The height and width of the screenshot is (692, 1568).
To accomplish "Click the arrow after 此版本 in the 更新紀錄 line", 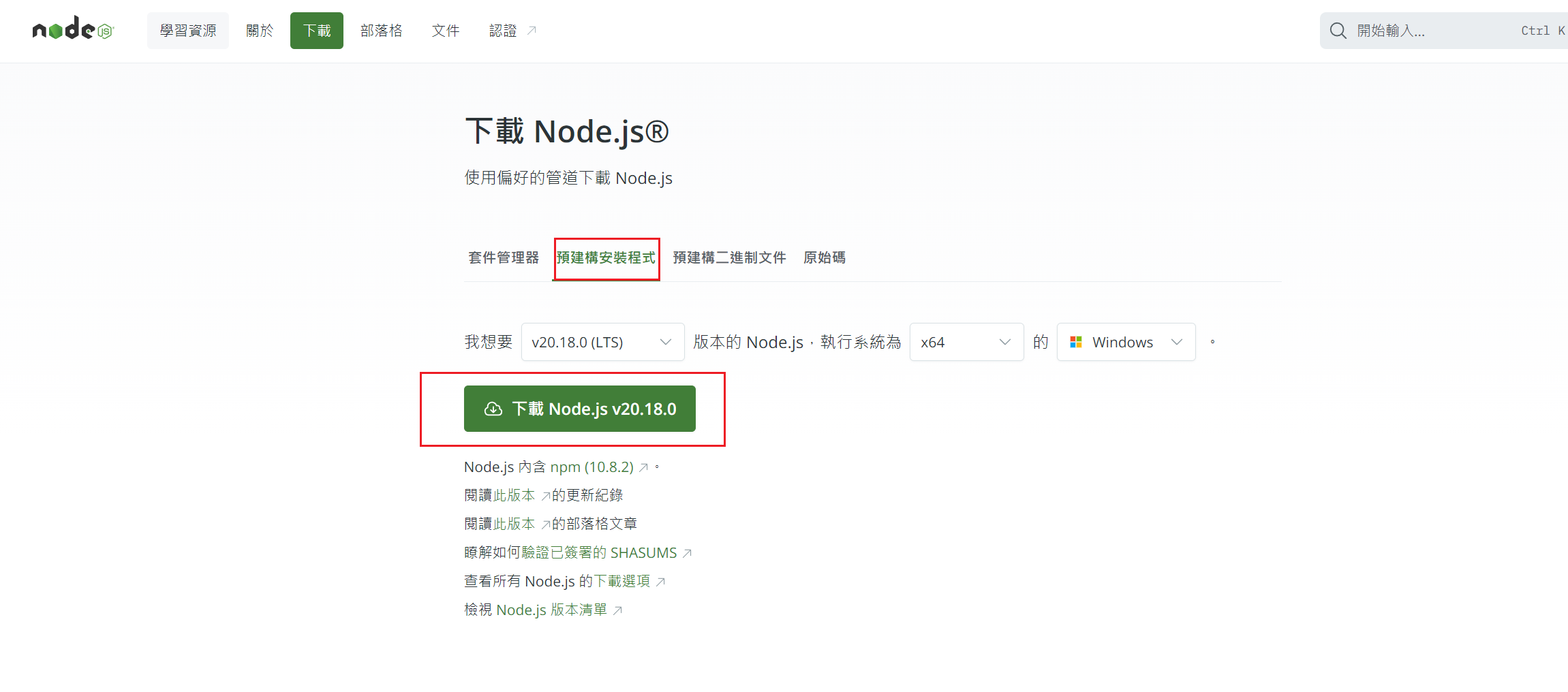I will coord(545,496).
